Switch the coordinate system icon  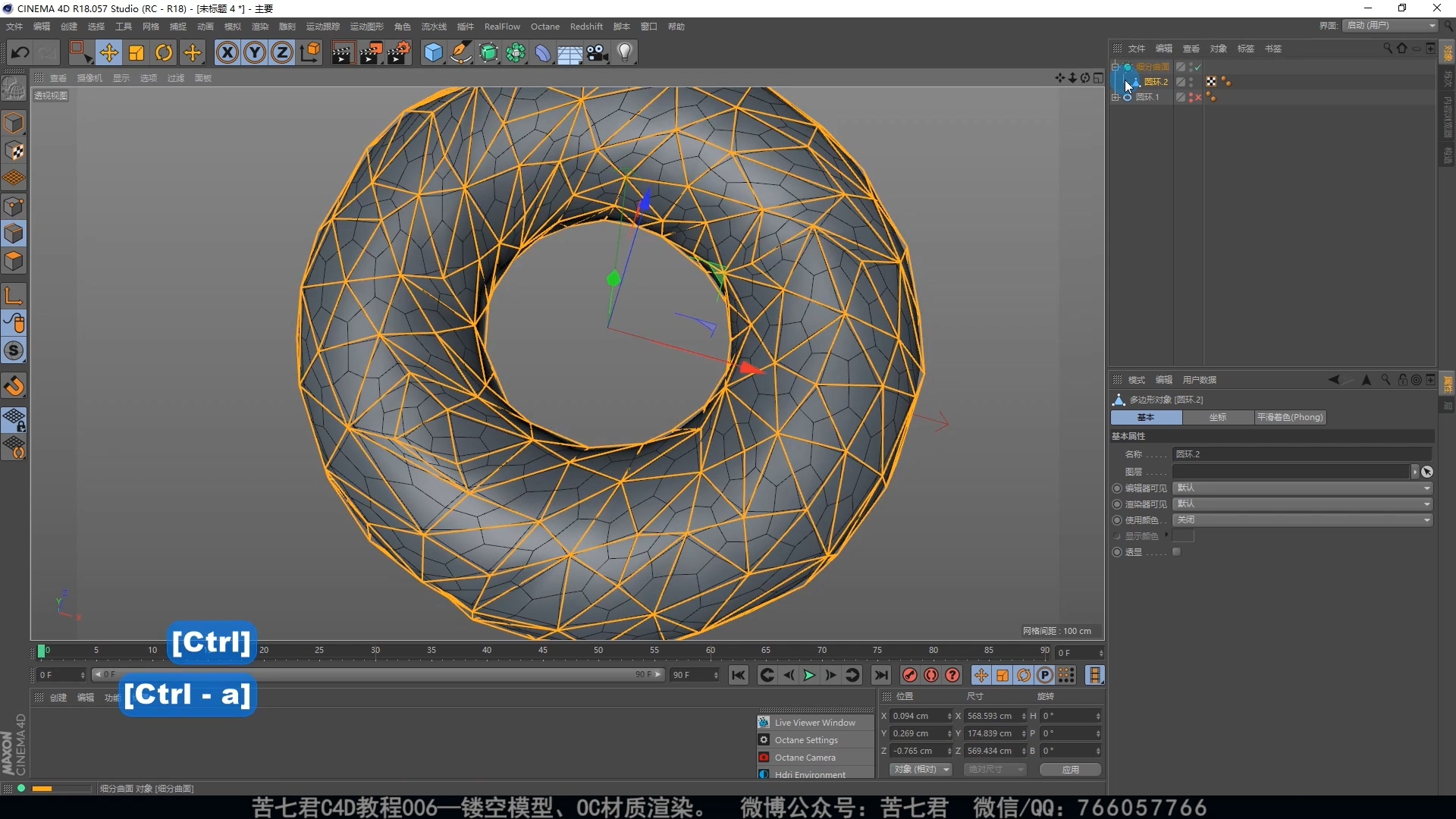(310, 52)
